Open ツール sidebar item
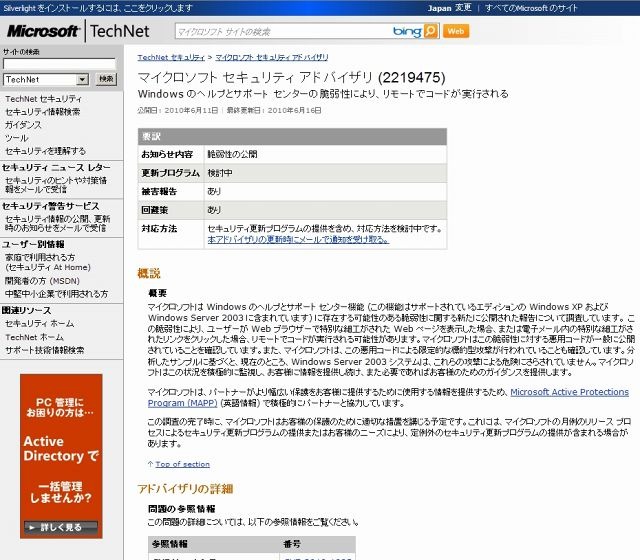Viewport: 640px width, 560px height. pos(16,138)
